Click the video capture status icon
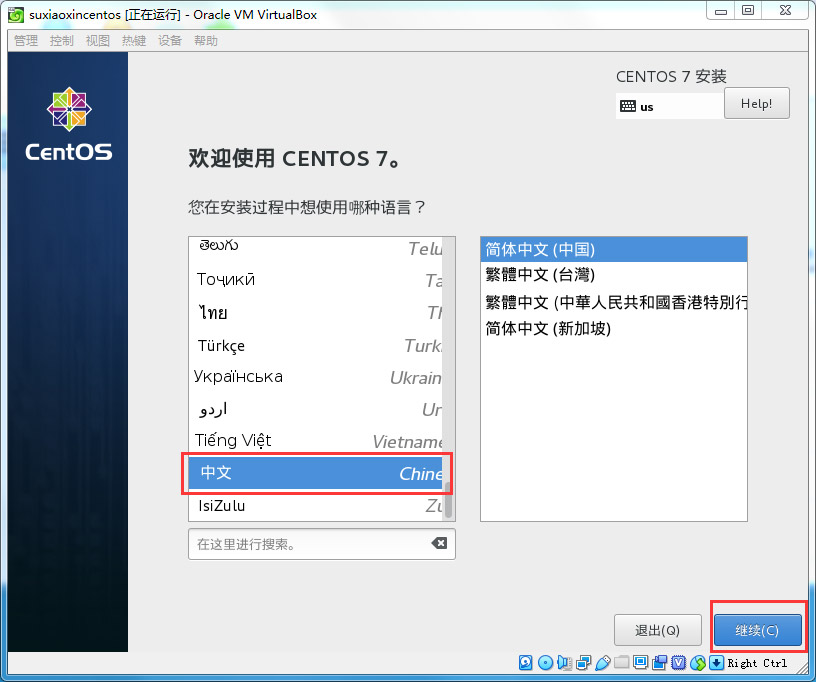This screenshot has width=816, height=682. 660,663
